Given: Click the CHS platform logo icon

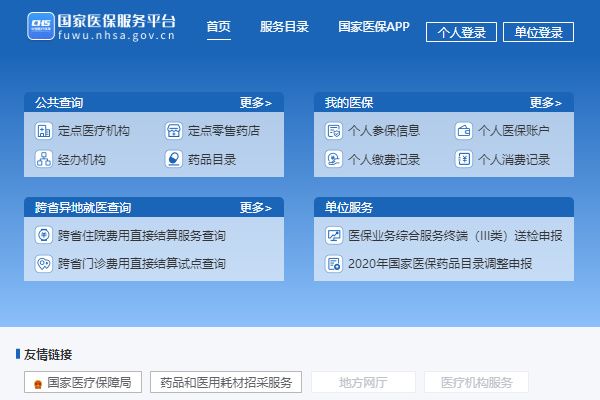Looking at the screenshot, I should point(41,26).
